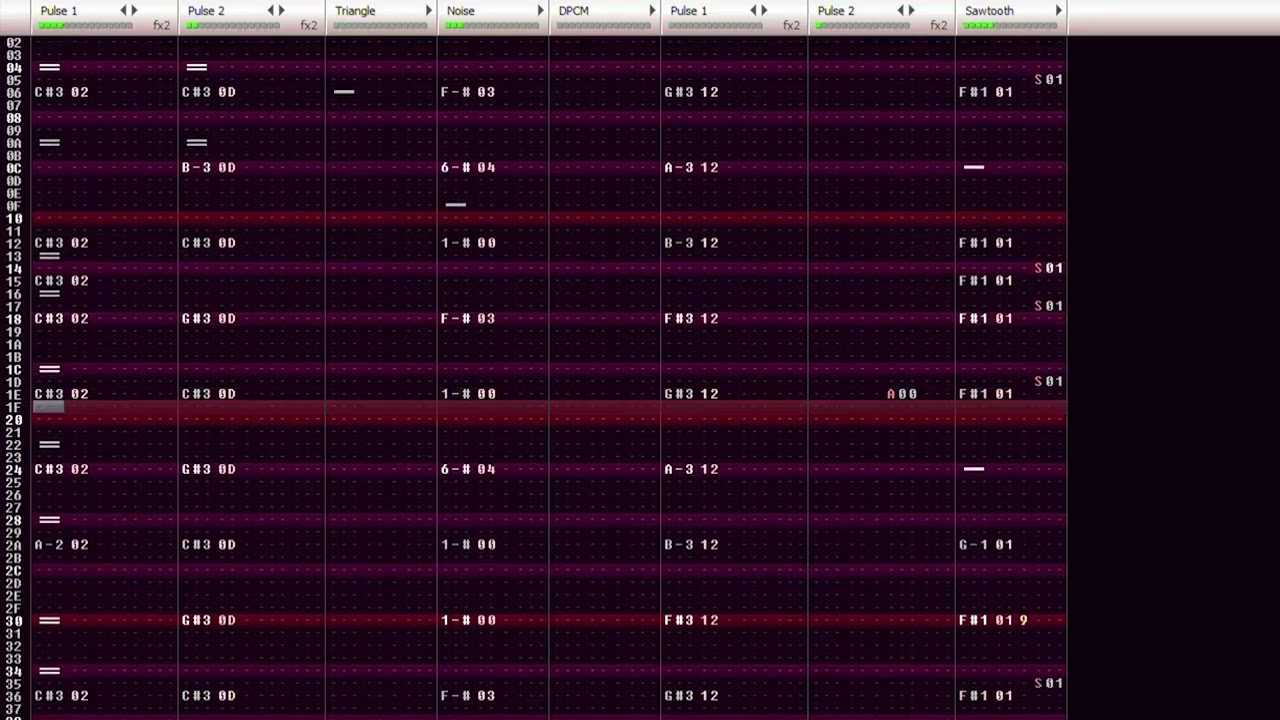Click row number 30 in the row column
Screen dimensions: 1280x720
pos(14,620)
